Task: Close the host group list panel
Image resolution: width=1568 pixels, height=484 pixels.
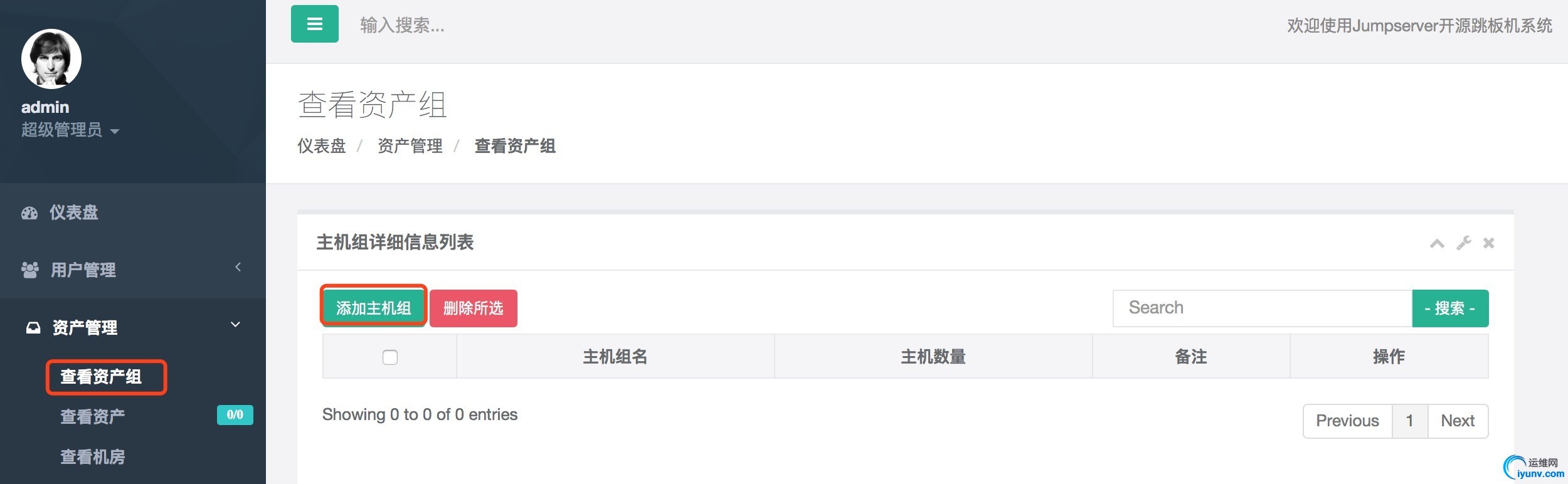Action: pos(1488,243)
